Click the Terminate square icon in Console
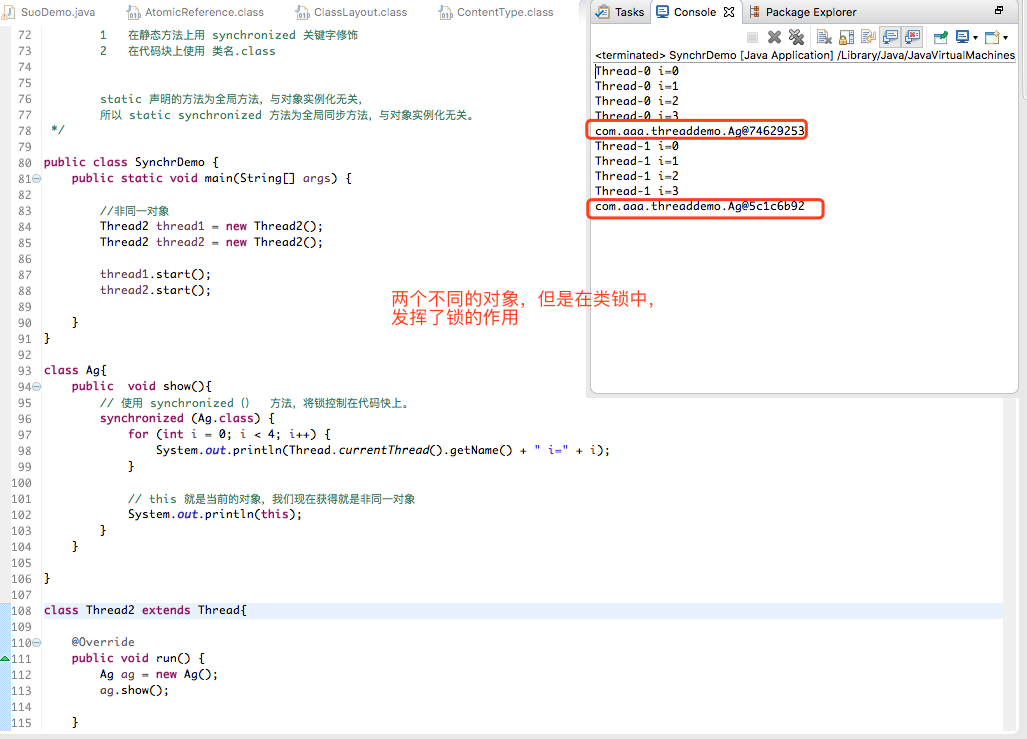 753,37
